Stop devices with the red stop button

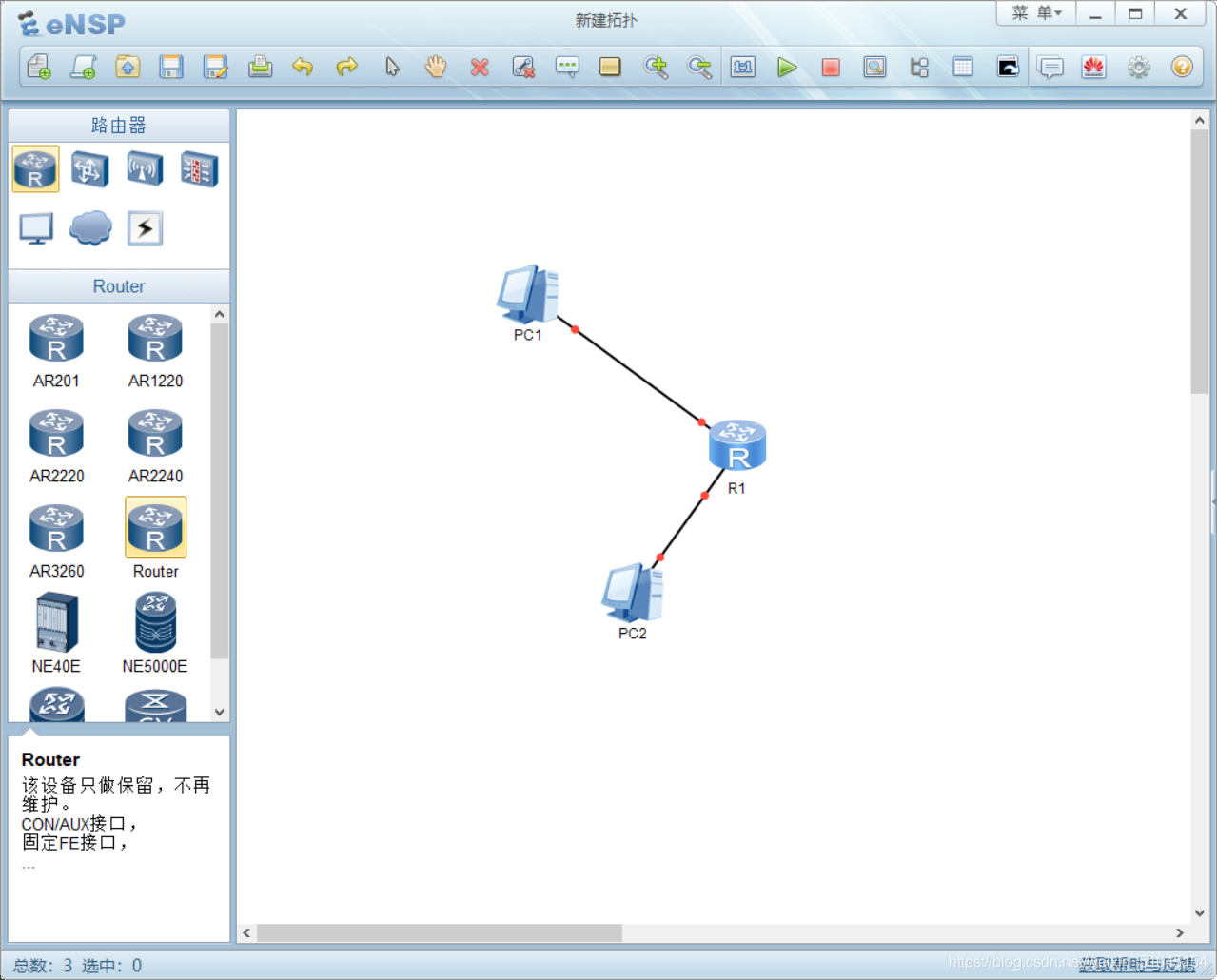[831, 67]
